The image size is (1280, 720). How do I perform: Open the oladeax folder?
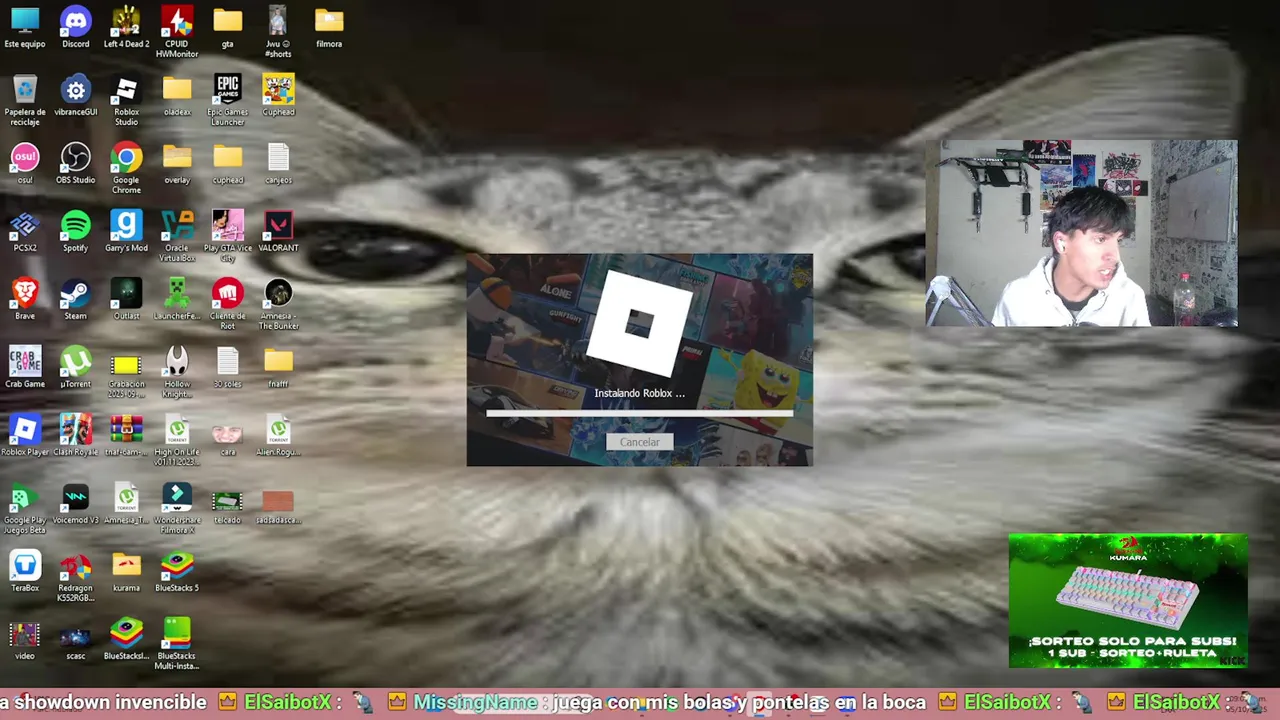point(177,96)
